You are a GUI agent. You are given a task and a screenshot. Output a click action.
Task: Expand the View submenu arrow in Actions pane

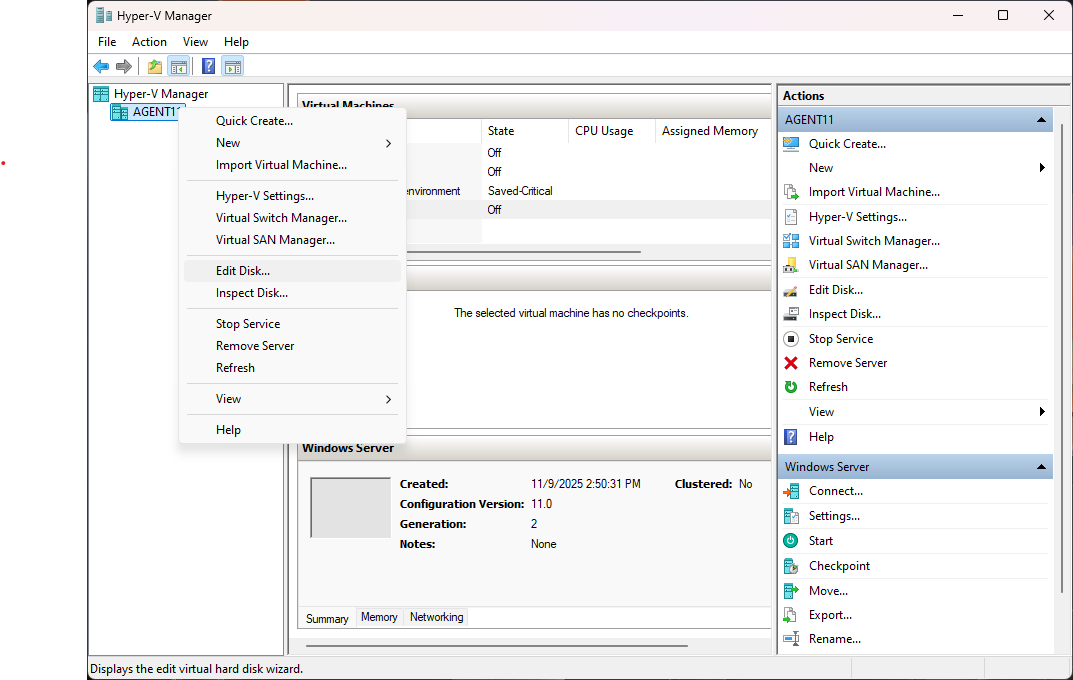[1042, 412]
